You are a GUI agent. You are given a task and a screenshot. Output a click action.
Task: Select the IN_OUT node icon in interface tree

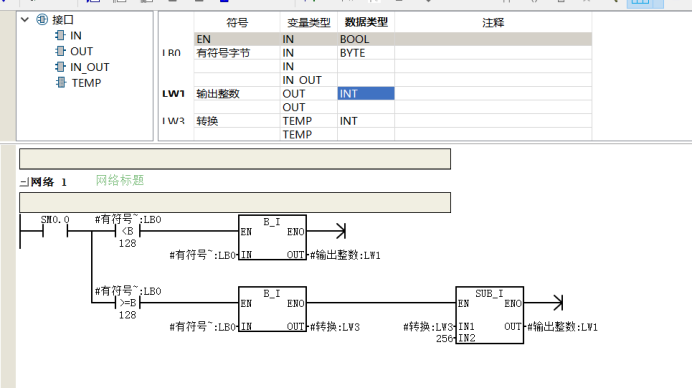(x=60, y=67)
